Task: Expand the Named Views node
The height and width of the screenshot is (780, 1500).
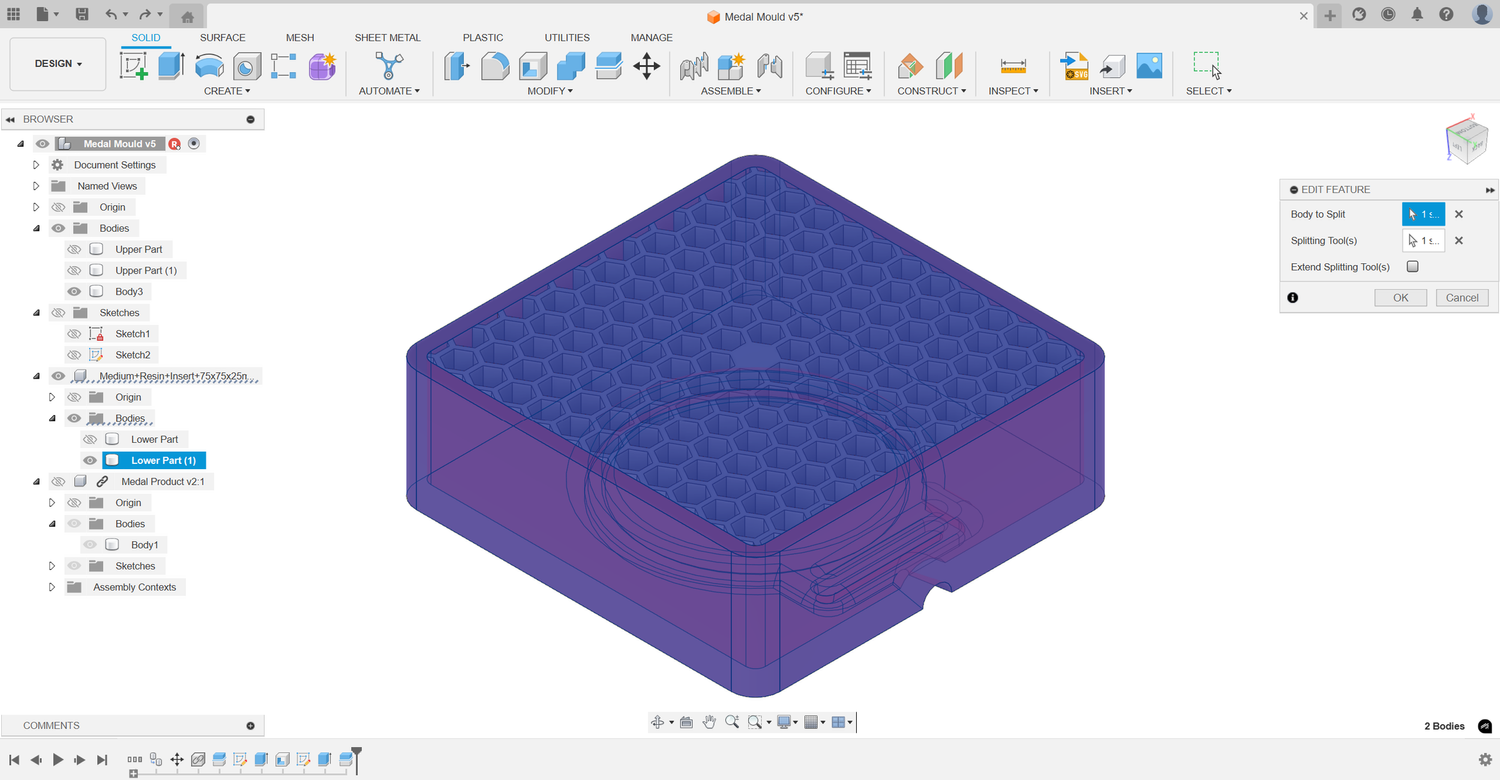Action: [x=36, y=186]
